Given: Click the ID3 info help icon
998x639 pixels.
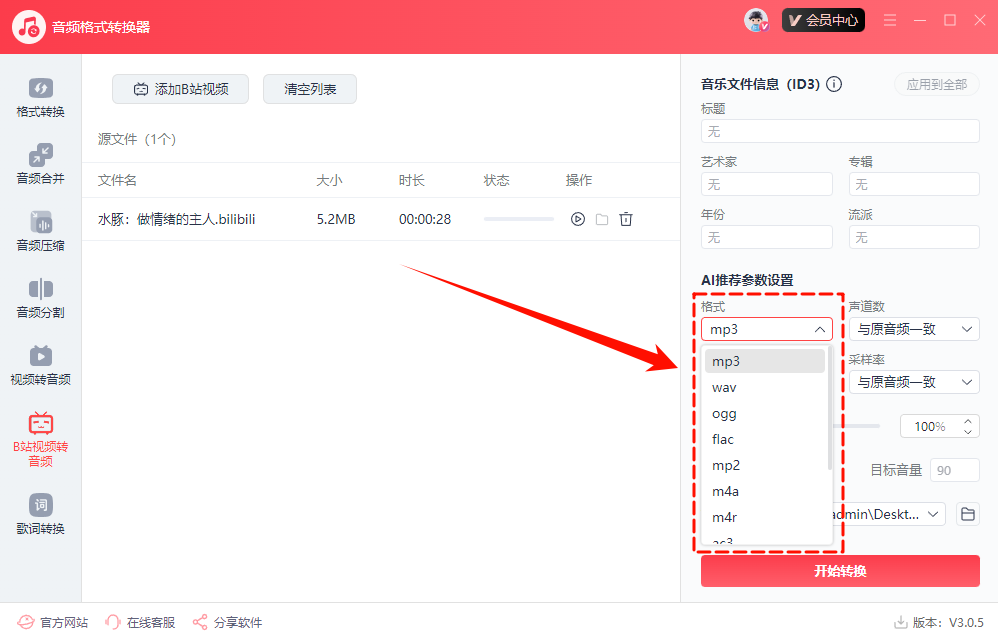Looking at the screenshot, I should coord(834,85).
